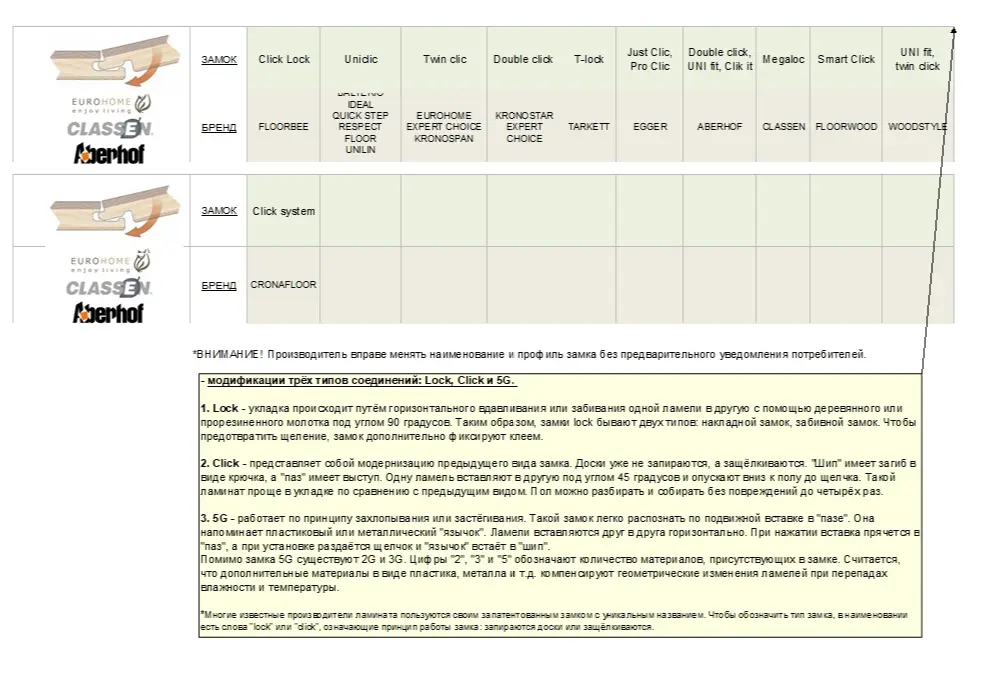
Task: Follow the ЗАМОК link beside Click system
Action: [219, 211]
